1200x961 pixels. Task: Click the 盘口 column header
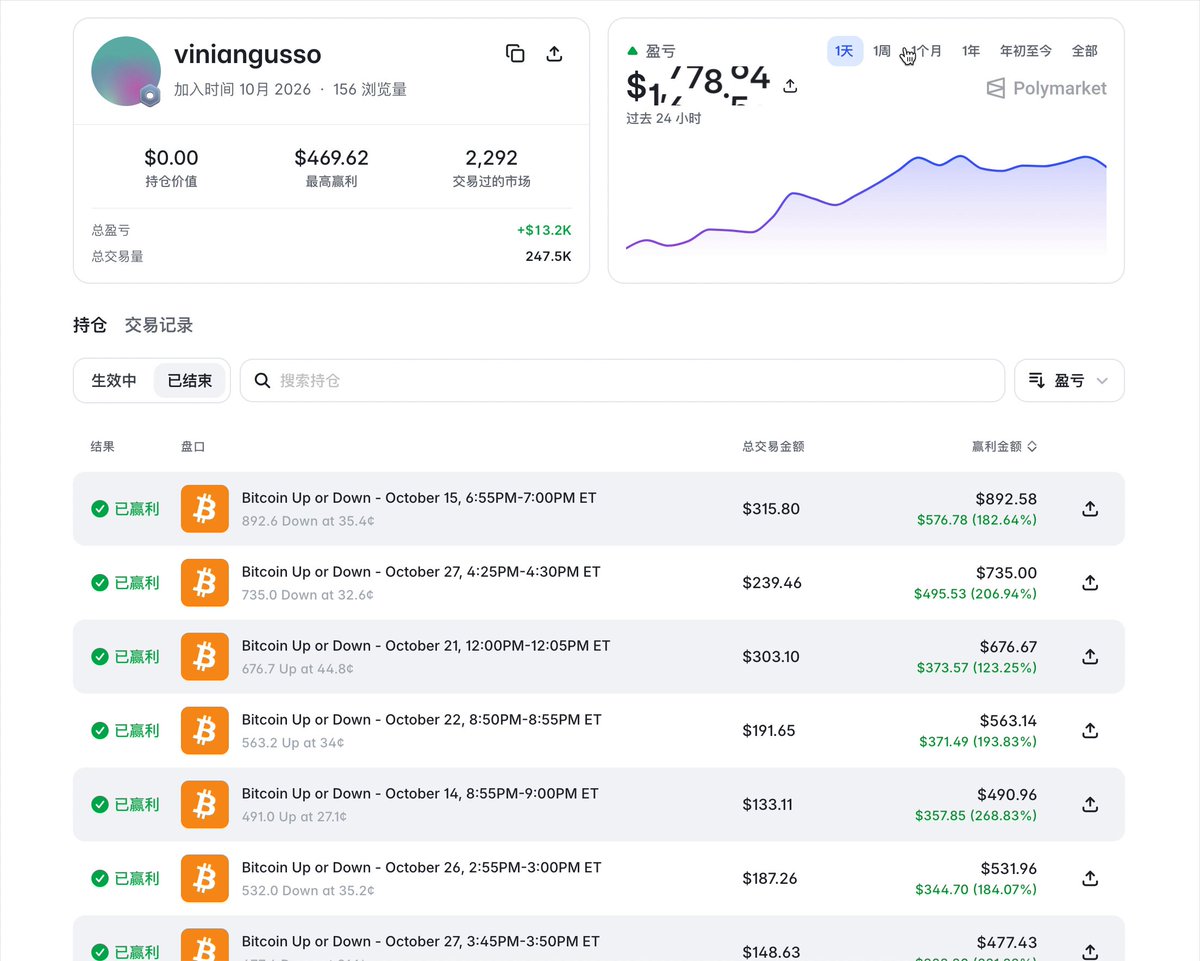click(x=193, y=447)
